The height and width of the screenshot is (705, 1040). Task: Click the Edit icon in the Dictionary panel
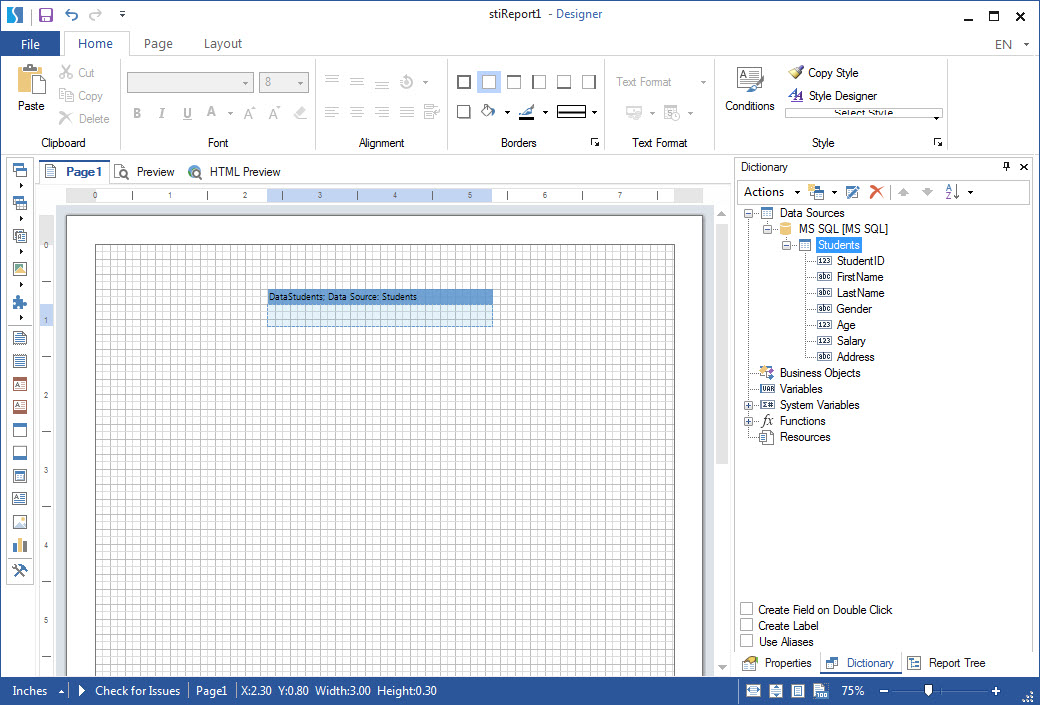[x=853, y=191]
